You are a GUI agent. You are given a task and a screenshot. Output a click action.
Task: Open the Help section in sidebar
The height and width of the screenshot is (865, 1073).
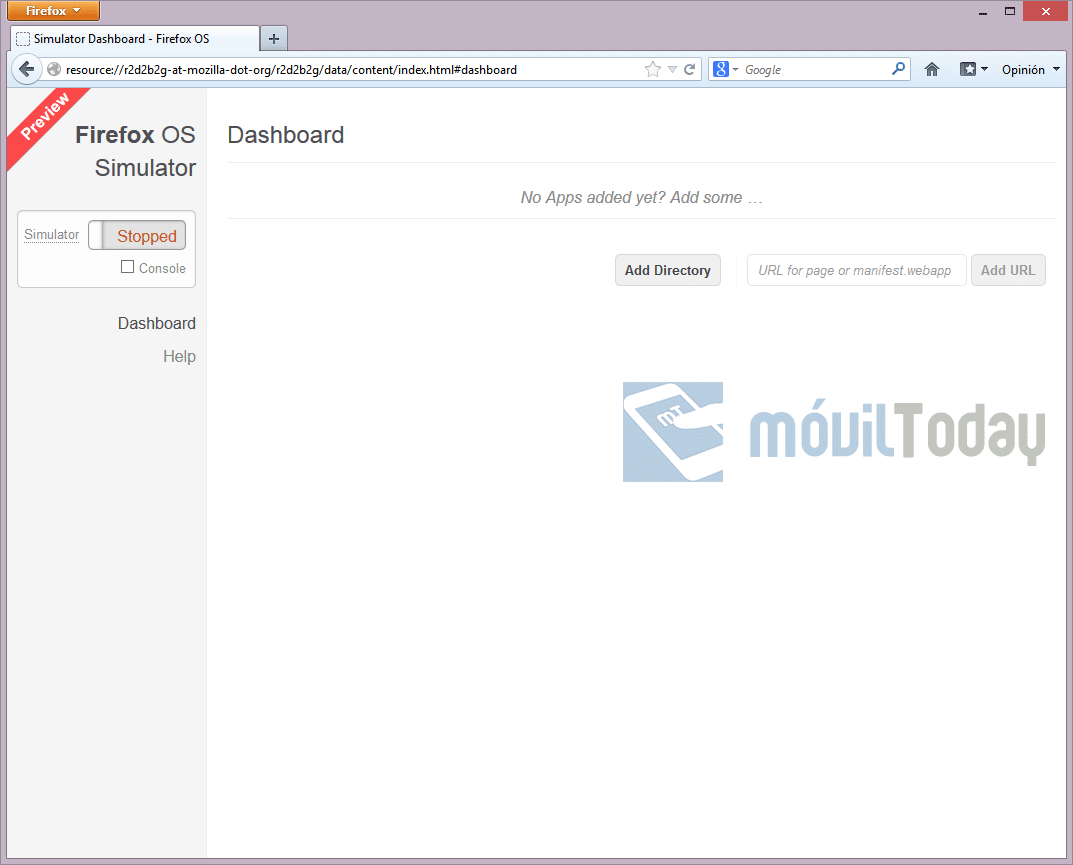[x=179, y=357]
